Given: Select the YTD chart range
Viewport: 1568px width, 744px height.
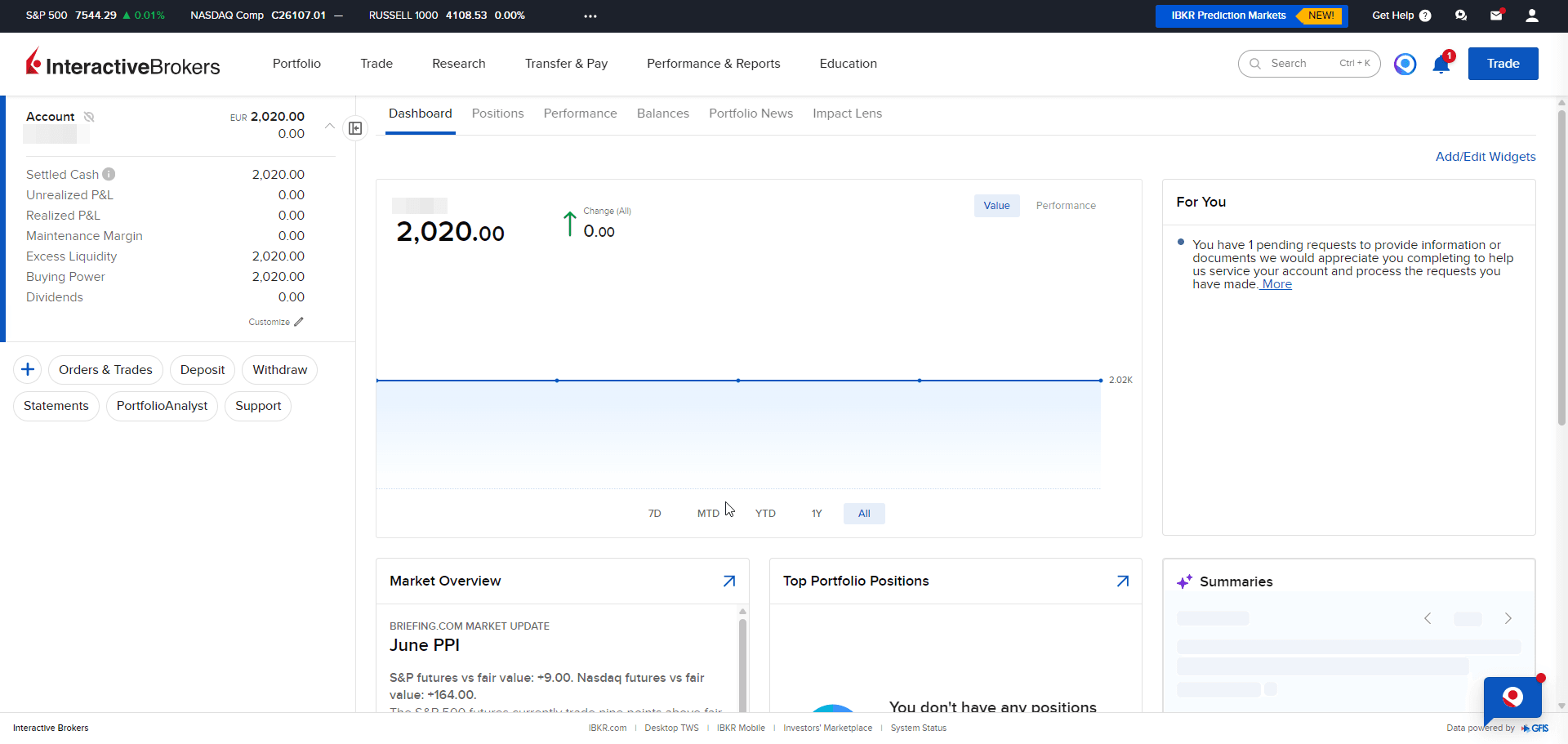Looking at the screenshot, I should pos(765,514).
